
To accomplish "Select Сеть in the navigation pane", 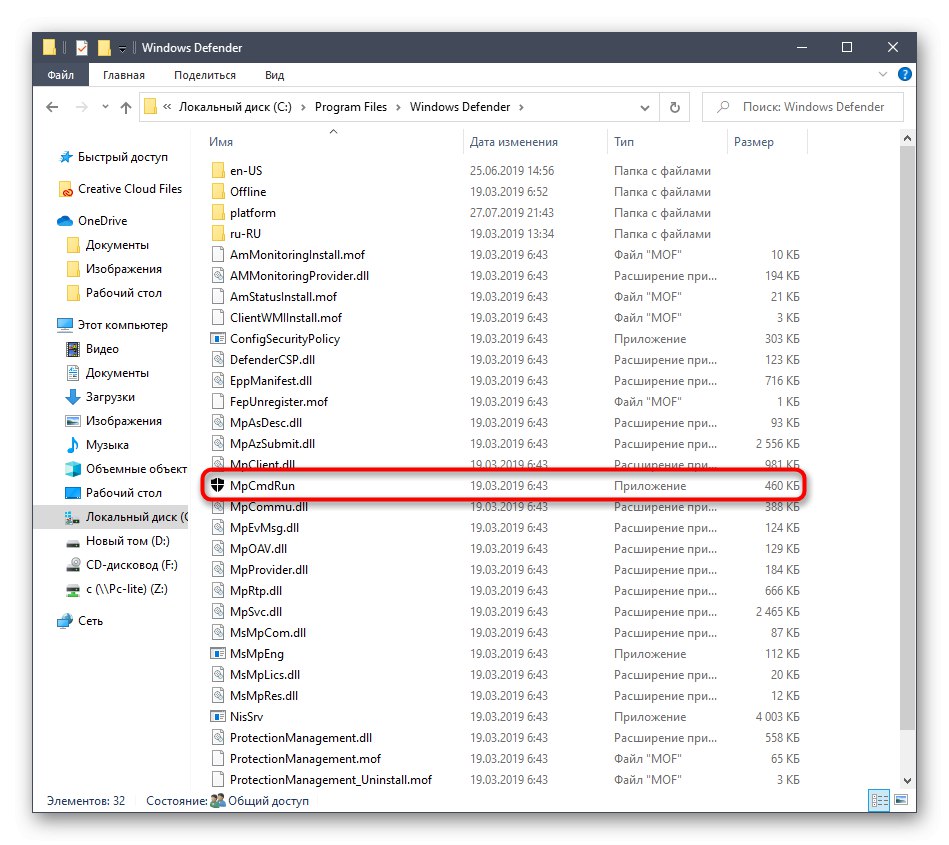I will point(80,621).
